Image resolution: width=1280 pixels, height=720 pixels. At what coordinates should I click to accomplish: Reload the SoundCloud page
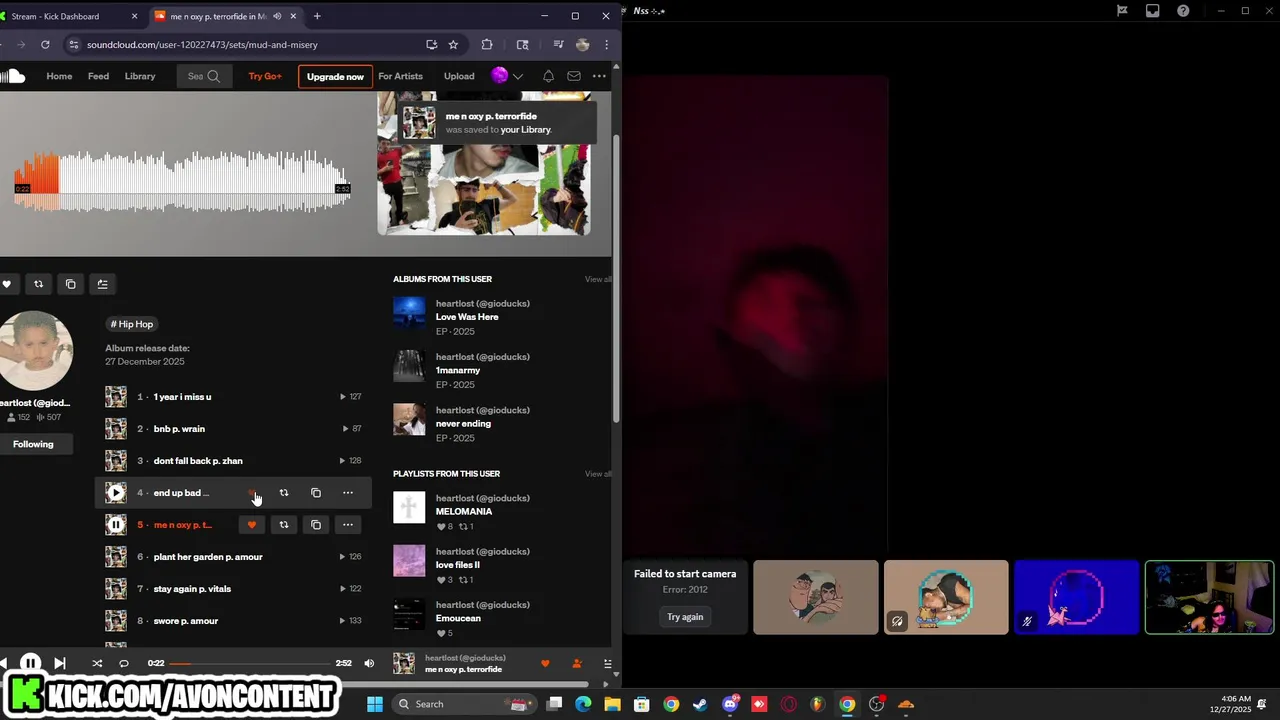(45, 44)
